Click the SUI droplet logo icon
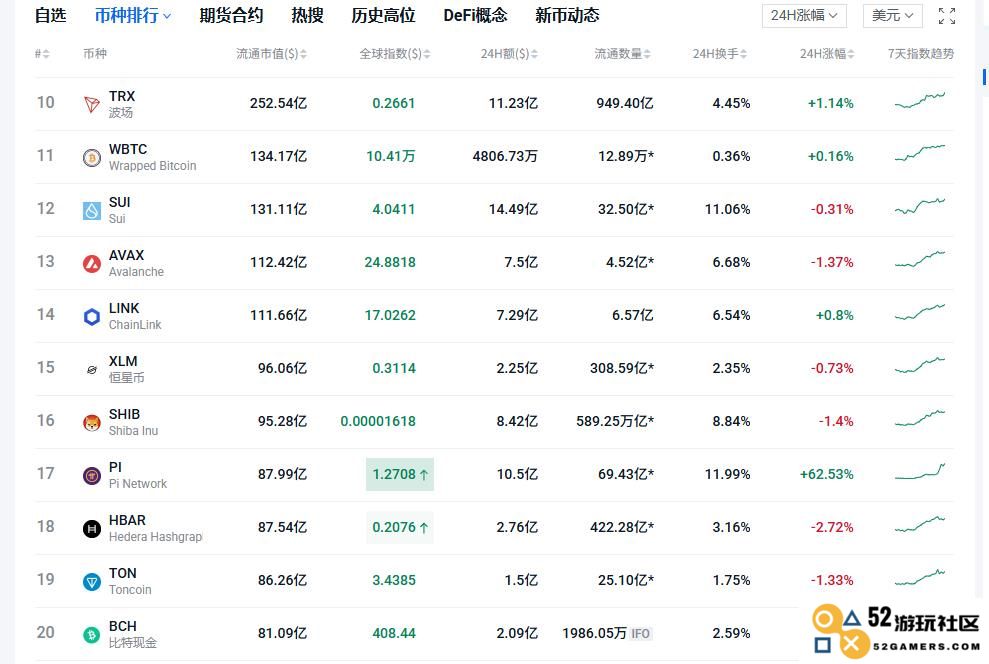Screen dimensions: 989x664 (92, 210)
